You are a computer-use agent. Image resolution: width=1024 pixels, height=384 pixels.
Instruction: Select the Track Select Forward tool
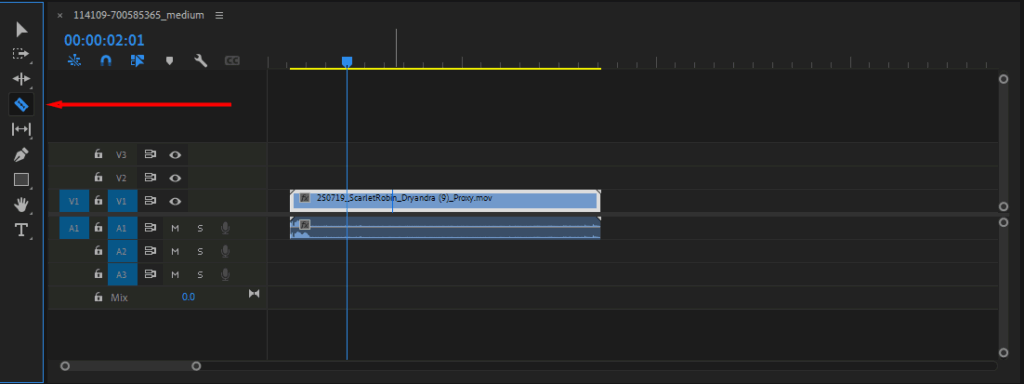[x=22, y=54]
